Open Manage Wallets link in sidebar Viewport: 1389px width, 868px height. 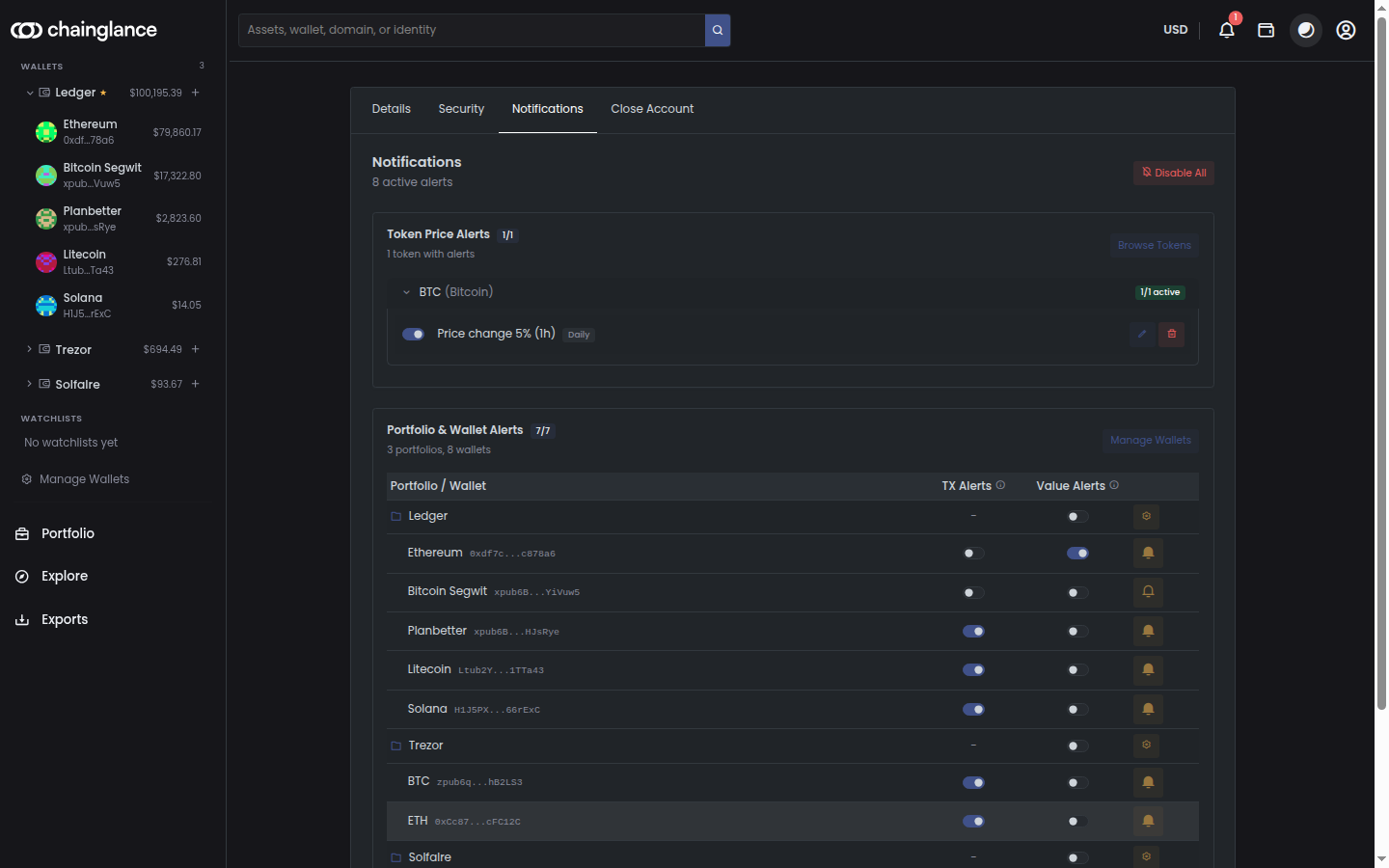coord(75,479)
